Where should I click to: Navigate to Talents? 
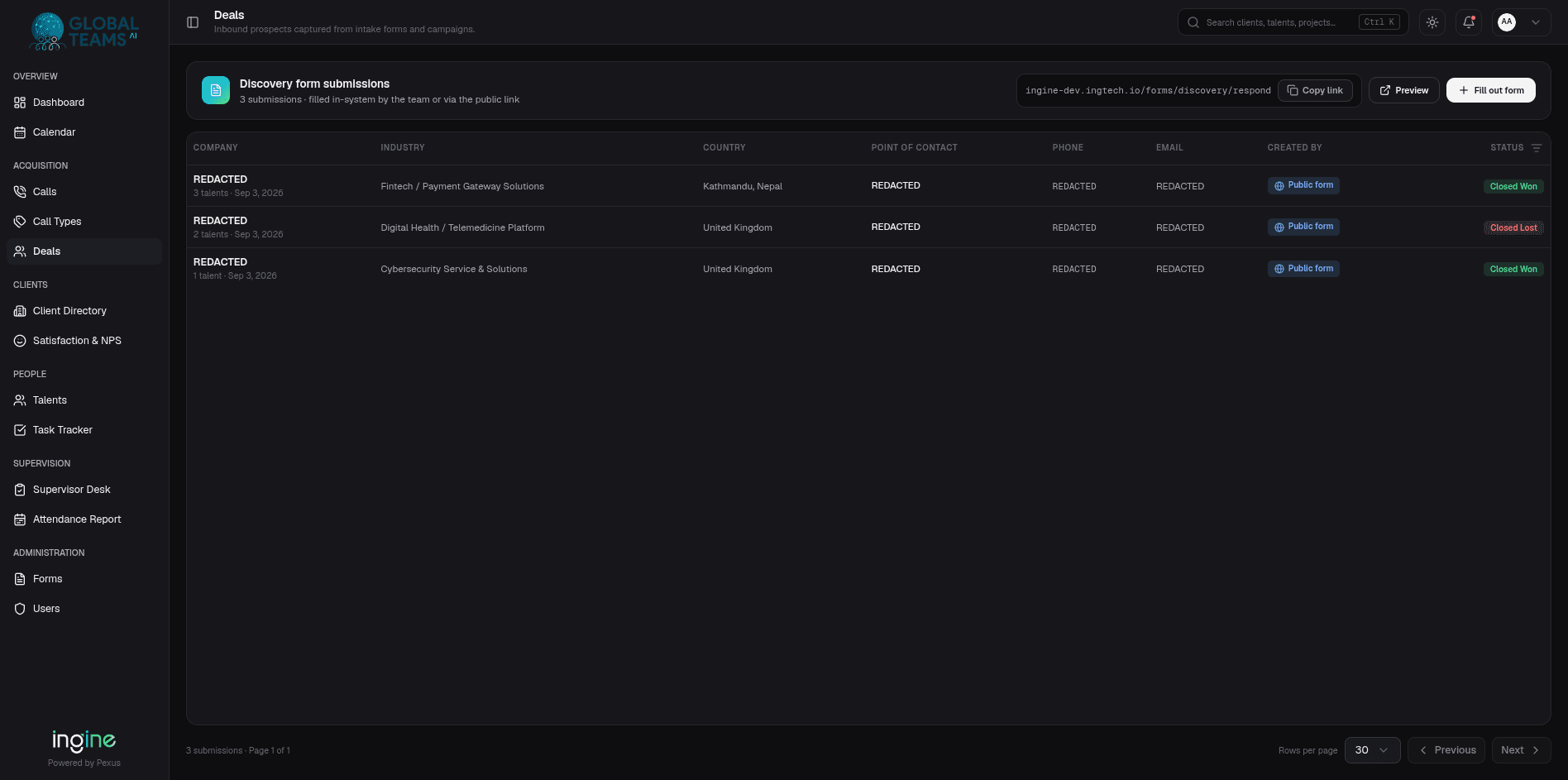[84, 400]
